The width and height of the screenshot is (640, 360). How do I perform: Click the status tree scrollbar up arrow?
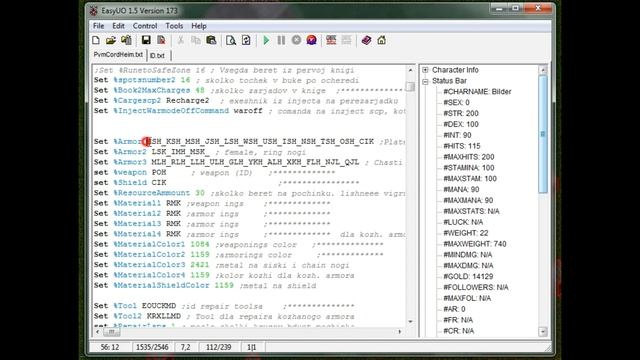(x=543, y=70)
